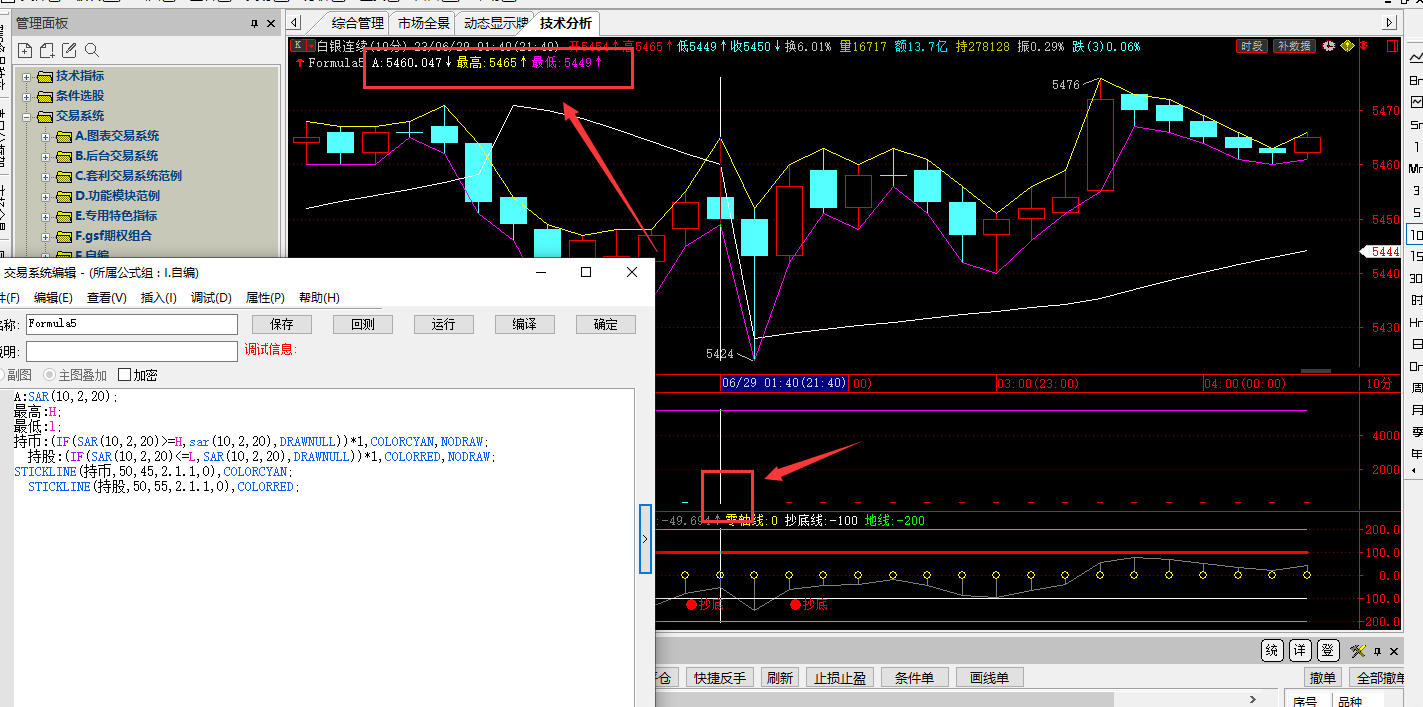This screenshot has height=707, width=1423.
Task: Click the red Formula5 arrow indicator icon
Action: 300,63
